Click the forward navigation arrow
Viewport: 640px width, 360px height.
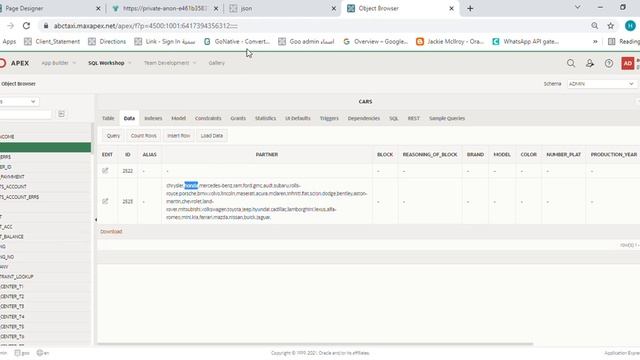(x=11, y=26)
